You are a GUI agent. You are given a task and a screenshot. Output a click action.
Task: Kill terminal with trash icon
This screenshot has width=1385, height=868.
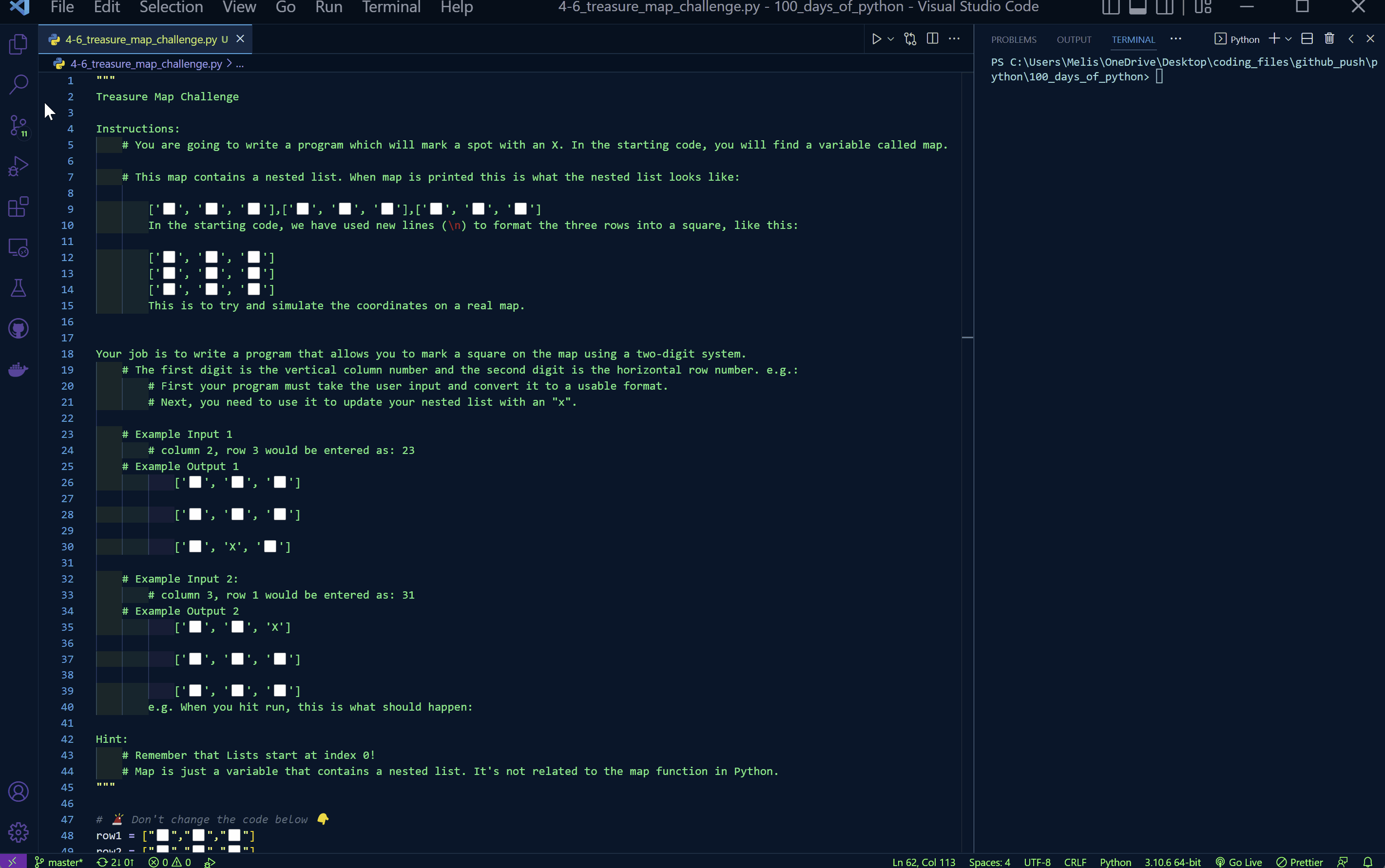tap(1329, 38)
